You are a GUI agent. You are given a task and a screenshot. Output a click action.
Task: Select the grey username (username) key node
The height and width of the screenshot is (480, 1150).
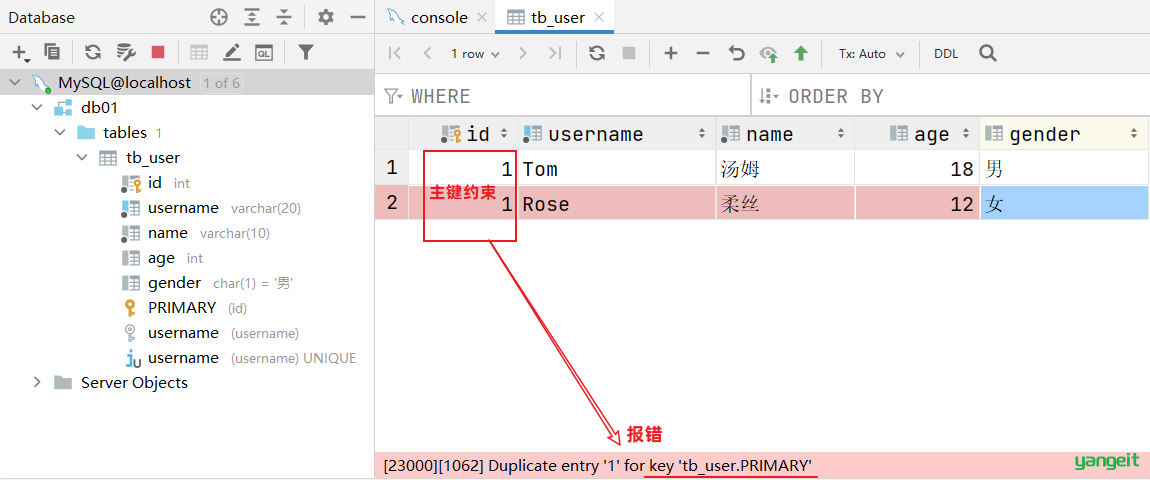tap(210, 332)
